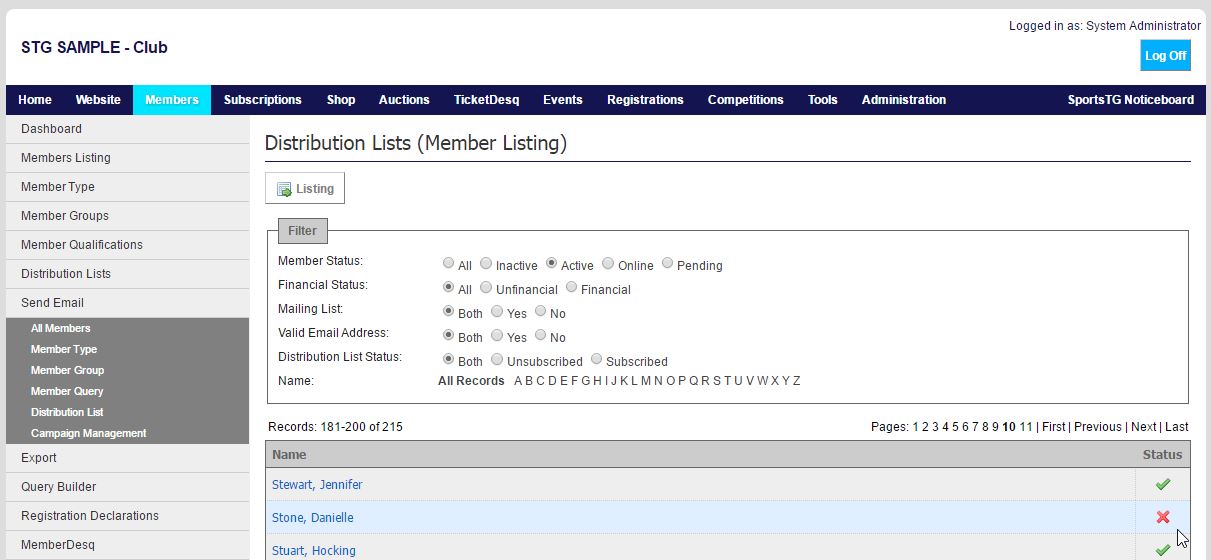Go to Dashboard in sidebar
Screen dimensions: 1211x560
tap(127, 129)
